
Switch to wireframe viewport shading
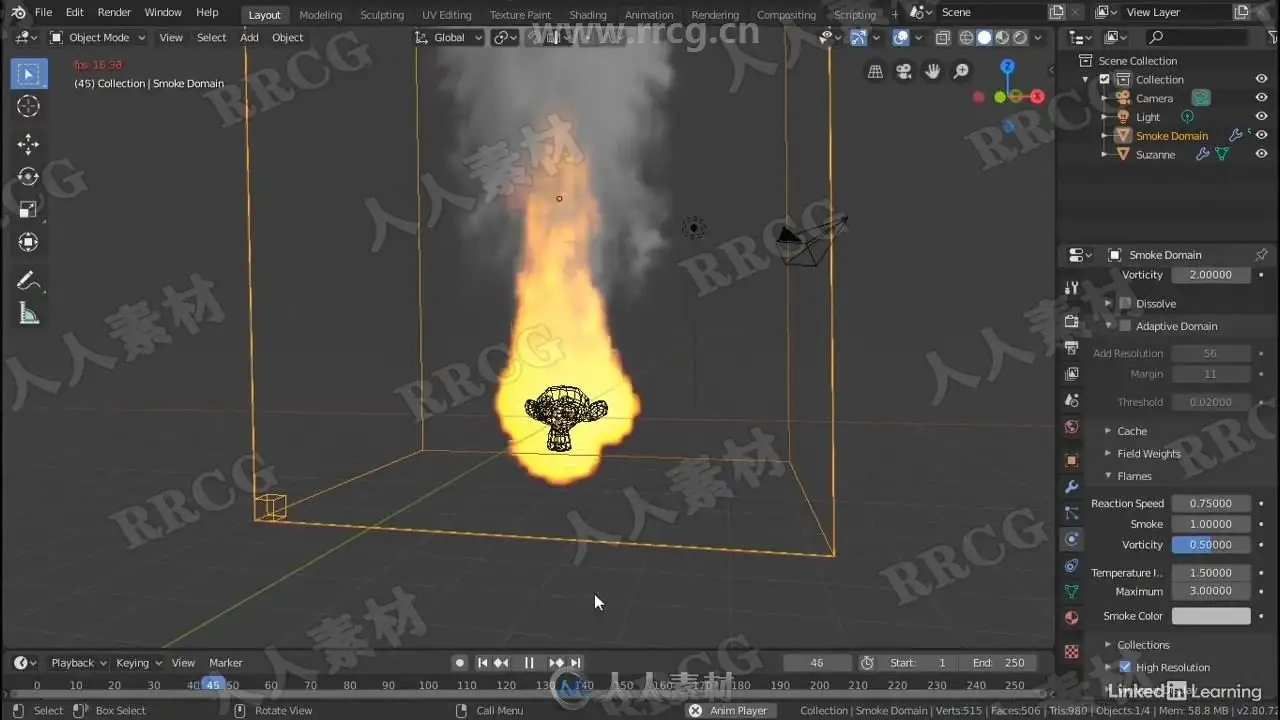pyautogui.click(x=966, y=38)
